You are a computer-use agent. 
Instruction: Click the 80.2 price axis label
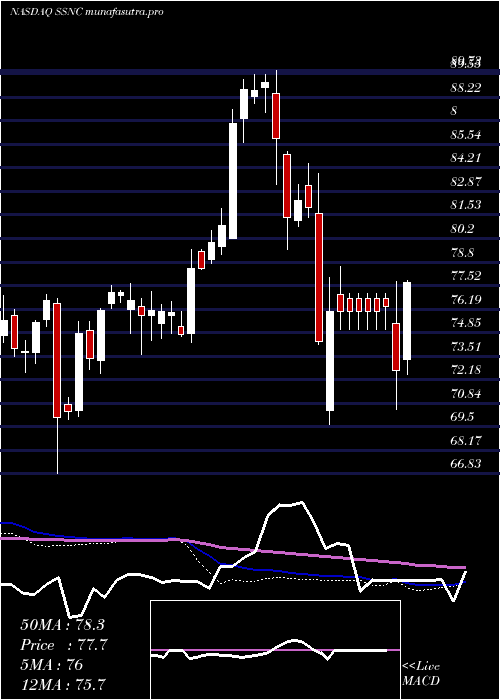pyautogui.click(x=462, y=229)
